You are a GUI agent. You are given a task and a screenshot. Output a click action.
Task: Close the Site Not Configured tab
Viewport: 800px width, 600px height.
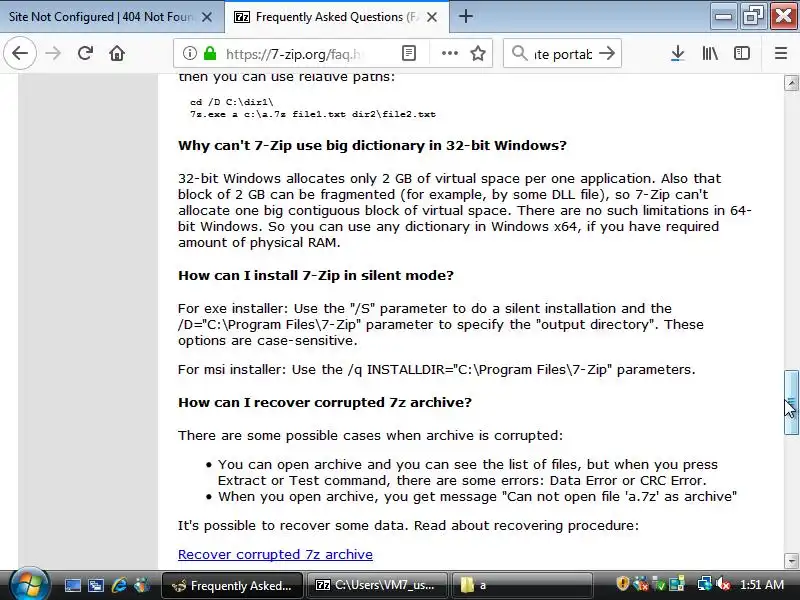pos(207,17)
